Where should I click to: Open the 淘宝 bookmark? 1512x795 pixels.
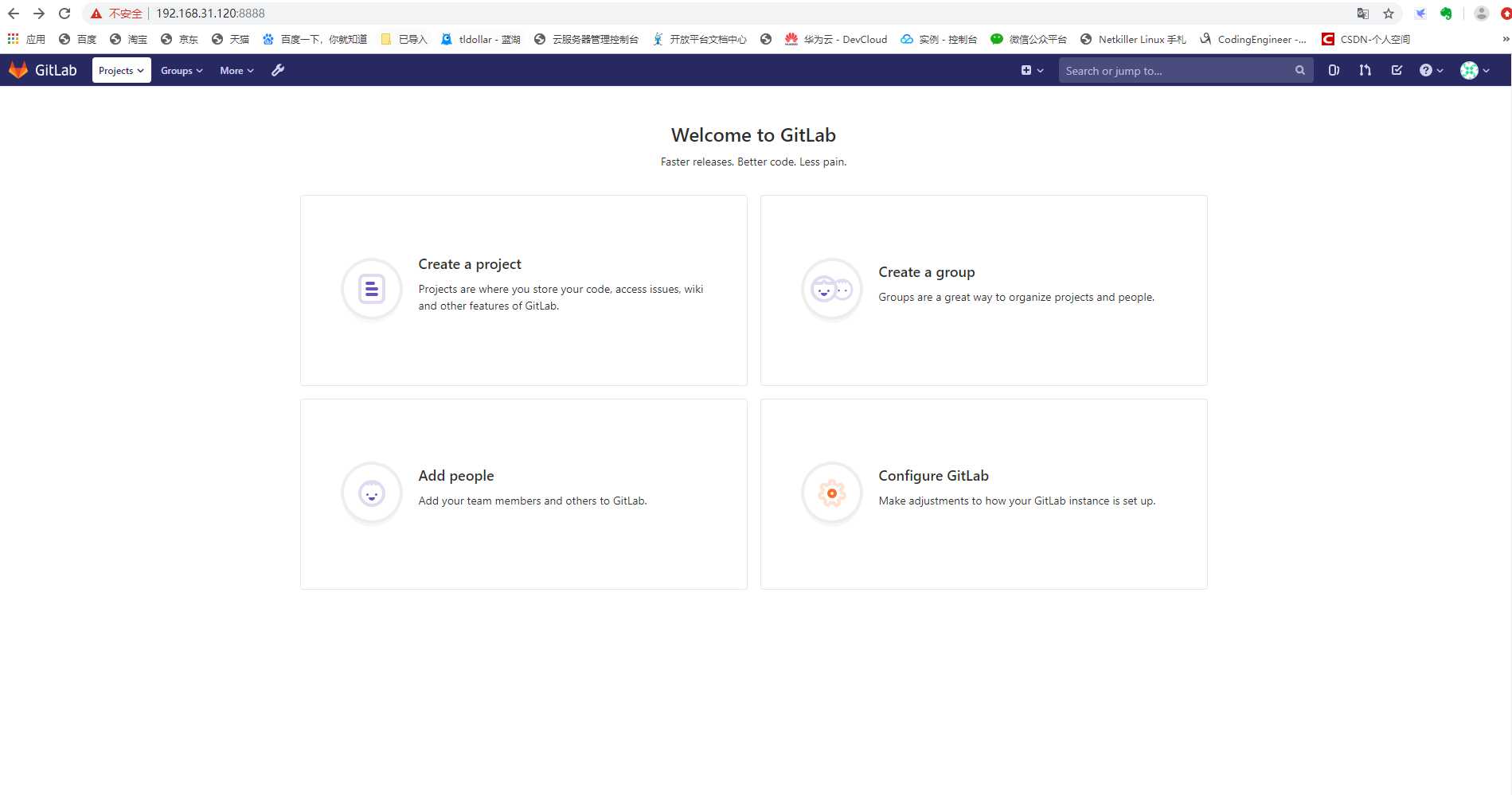128,39
